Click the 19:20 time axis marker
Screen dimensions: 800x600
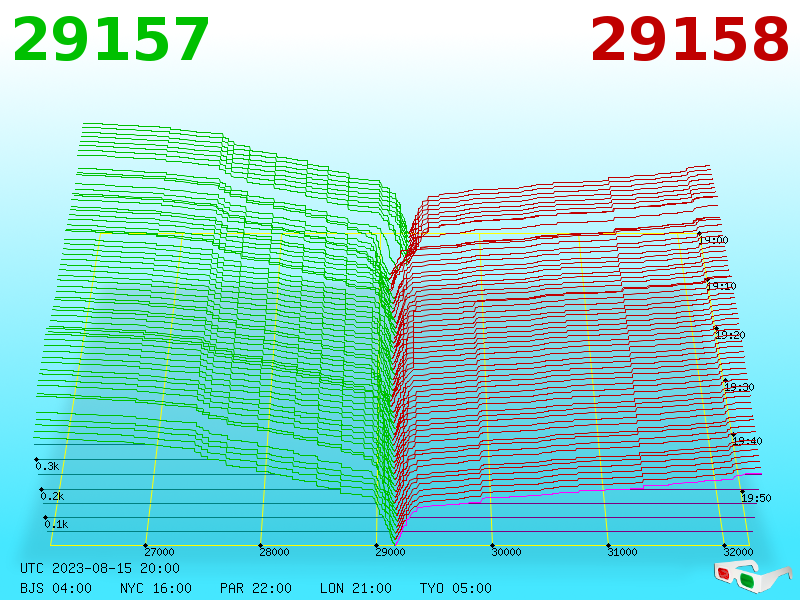point(731,335)
